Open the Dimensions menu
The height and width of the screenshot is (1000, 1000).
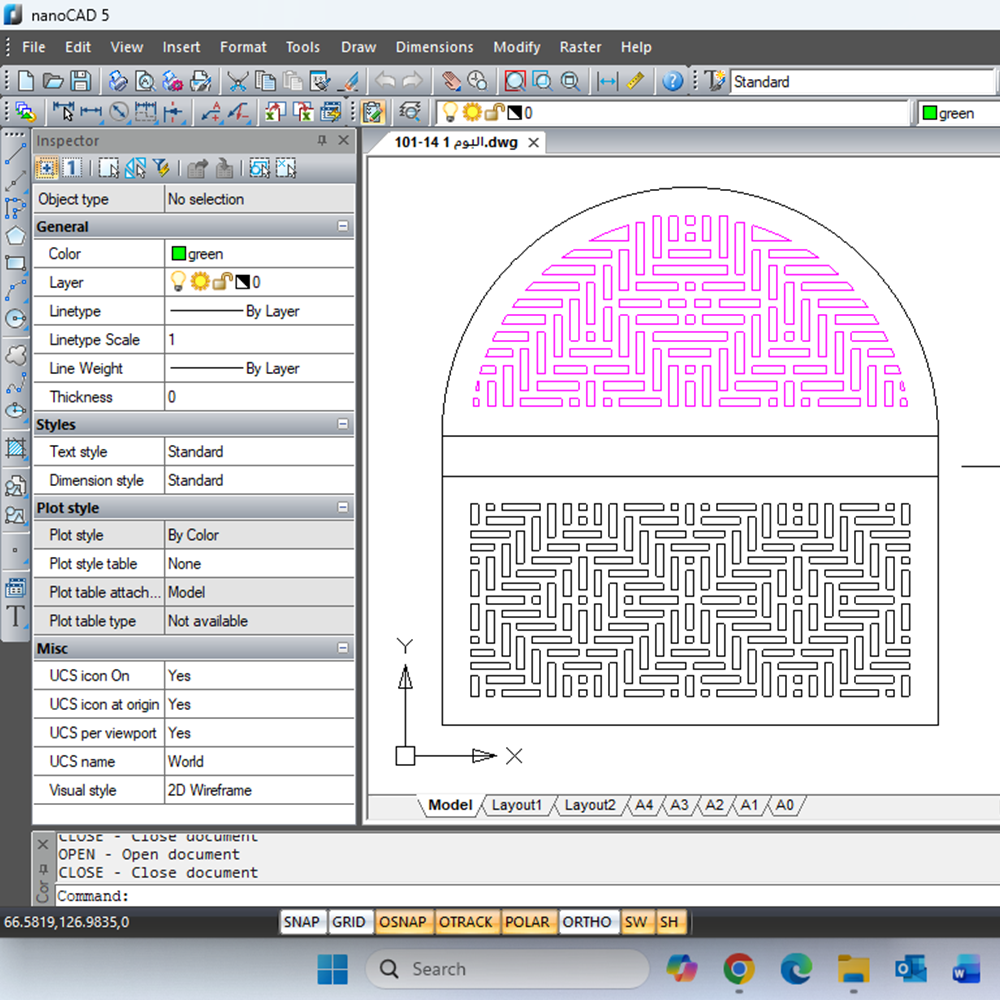pos(434,47)
